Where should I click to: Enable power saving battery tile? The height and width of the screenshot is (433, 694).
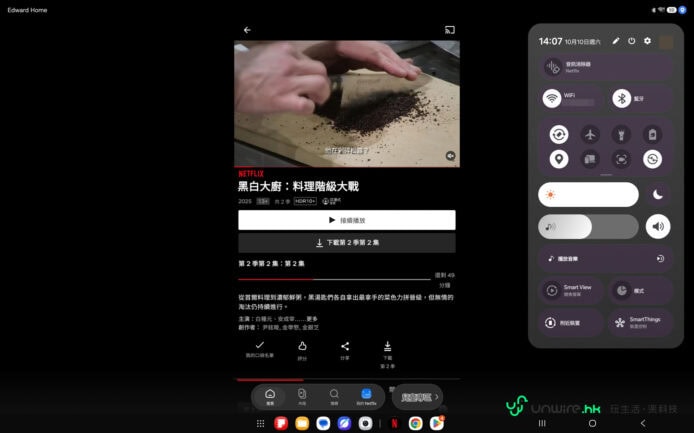pos(652,134)
